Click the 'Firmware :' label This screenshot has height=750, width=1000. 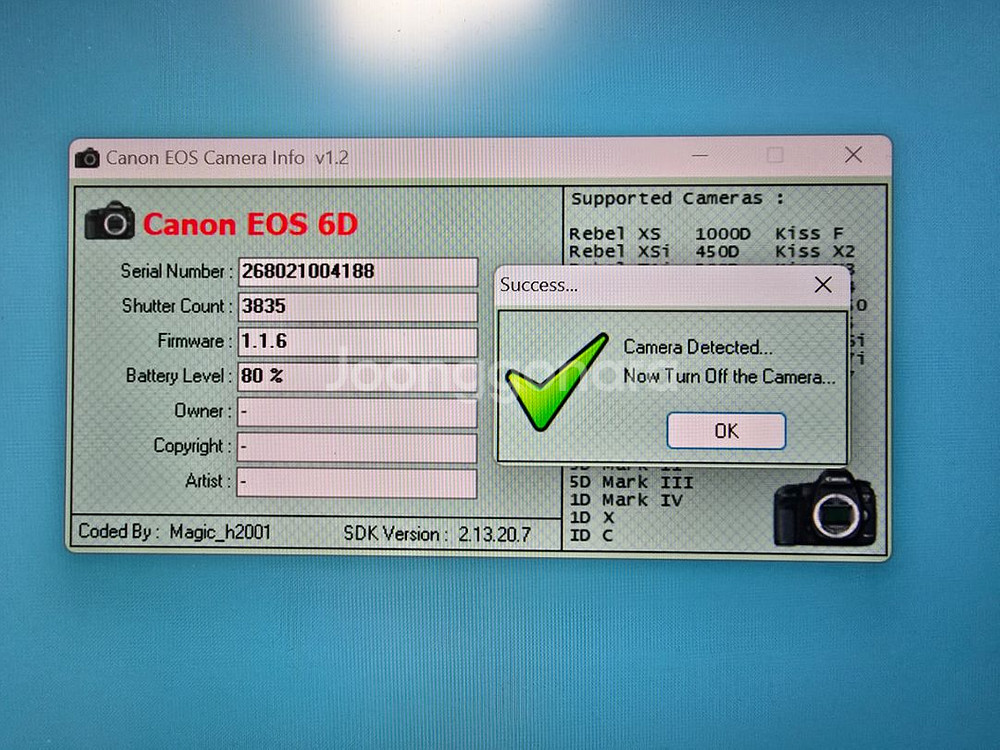coord(195,341)
